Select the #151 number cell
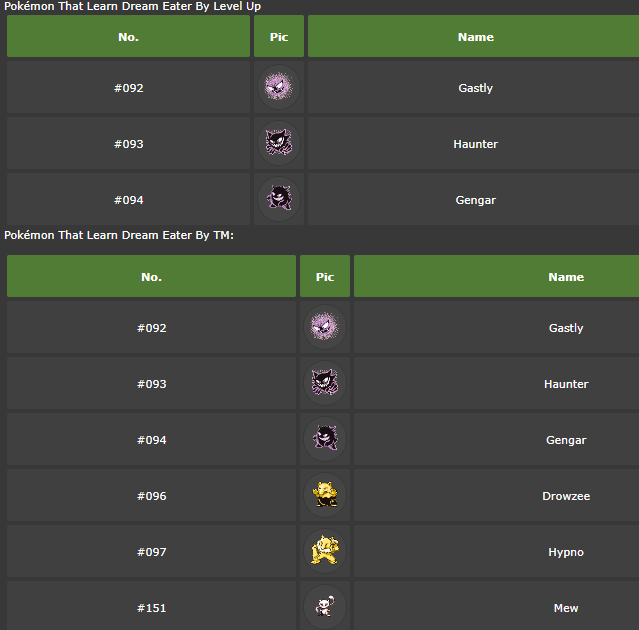The width and height of the screenshot is (639, 630). tap(151, 606)
